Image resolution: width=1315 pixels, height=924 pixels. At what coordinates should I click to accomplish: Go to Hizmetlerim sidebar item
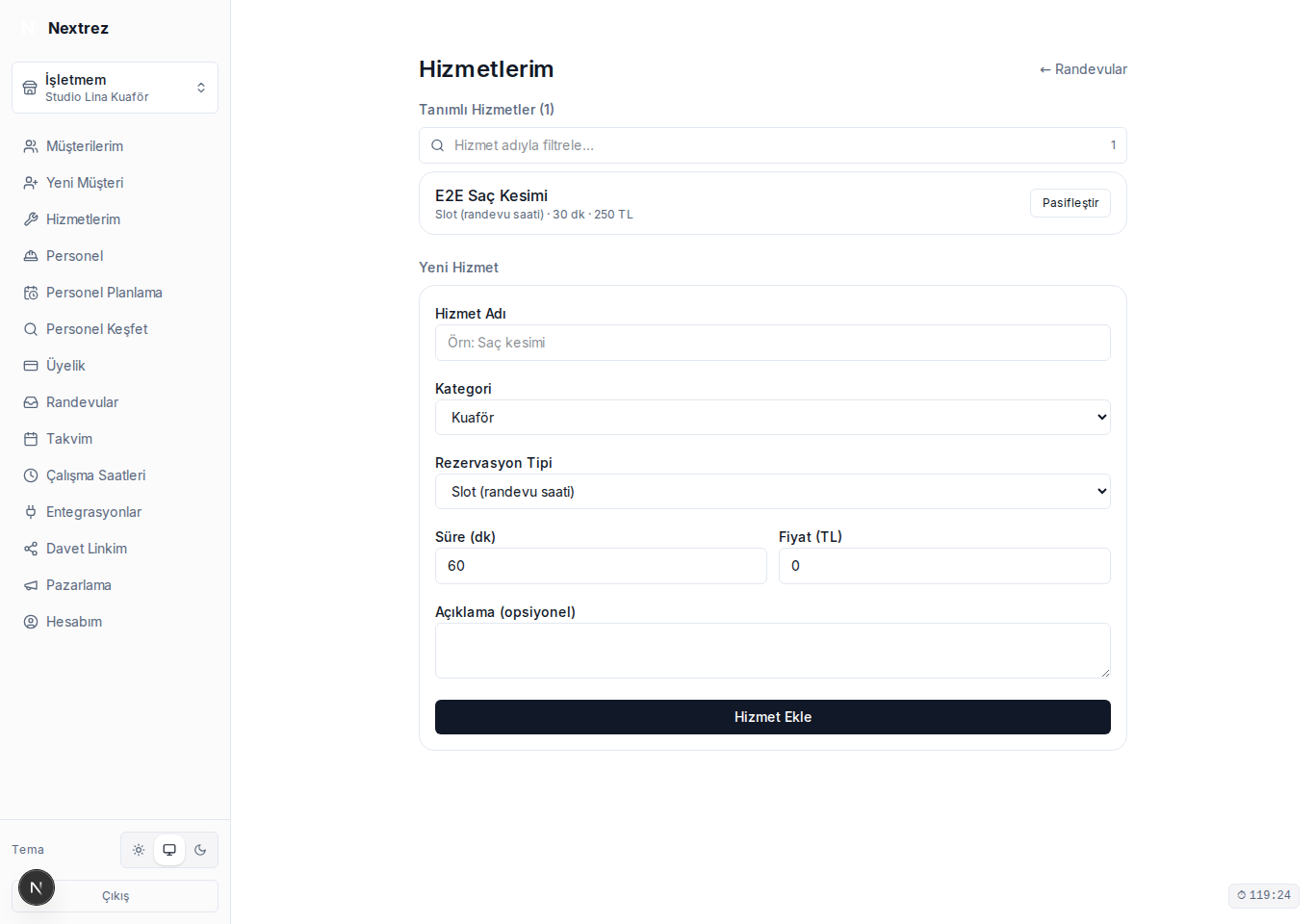point(116,219)
